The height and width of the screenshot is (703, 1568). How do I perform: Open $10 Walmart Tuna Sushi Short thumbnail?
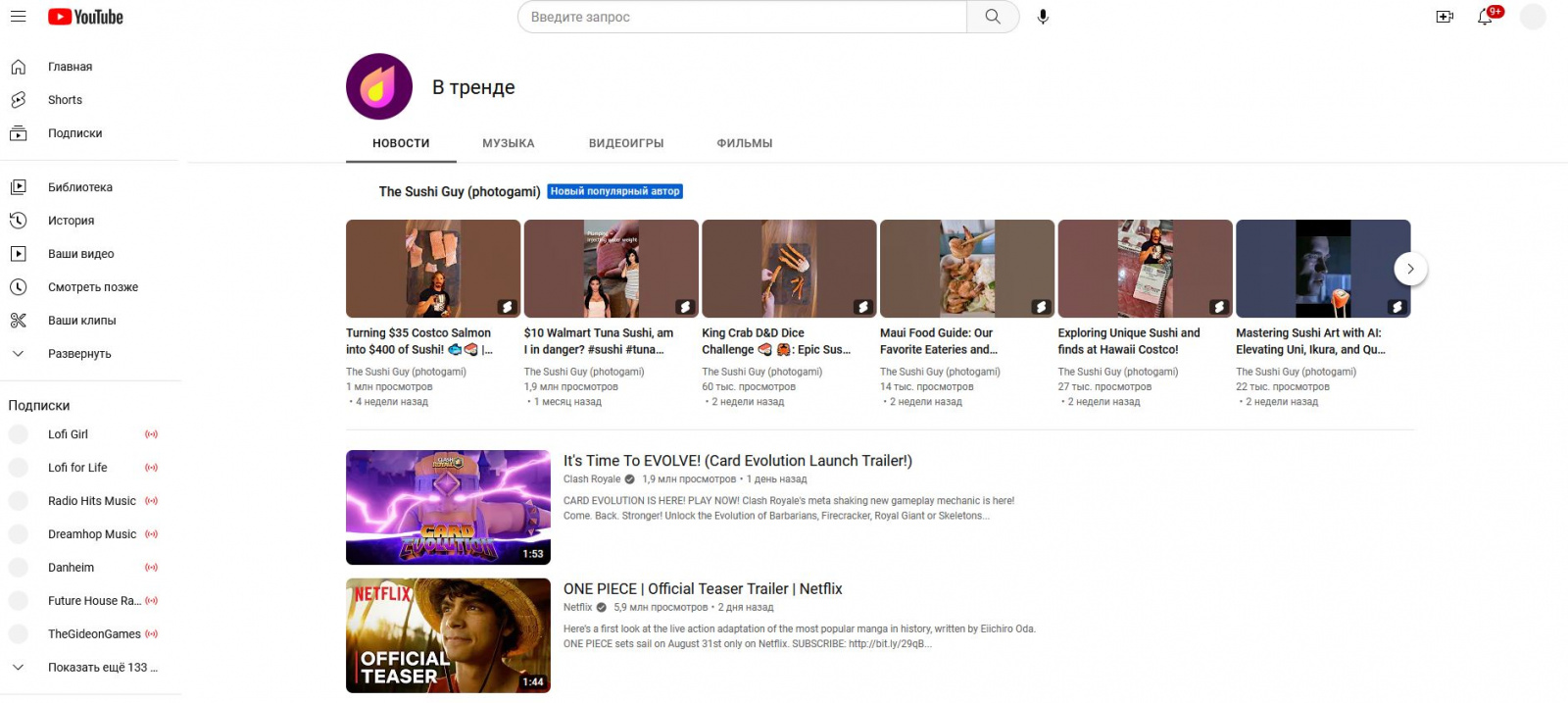[x=612, y=269]
